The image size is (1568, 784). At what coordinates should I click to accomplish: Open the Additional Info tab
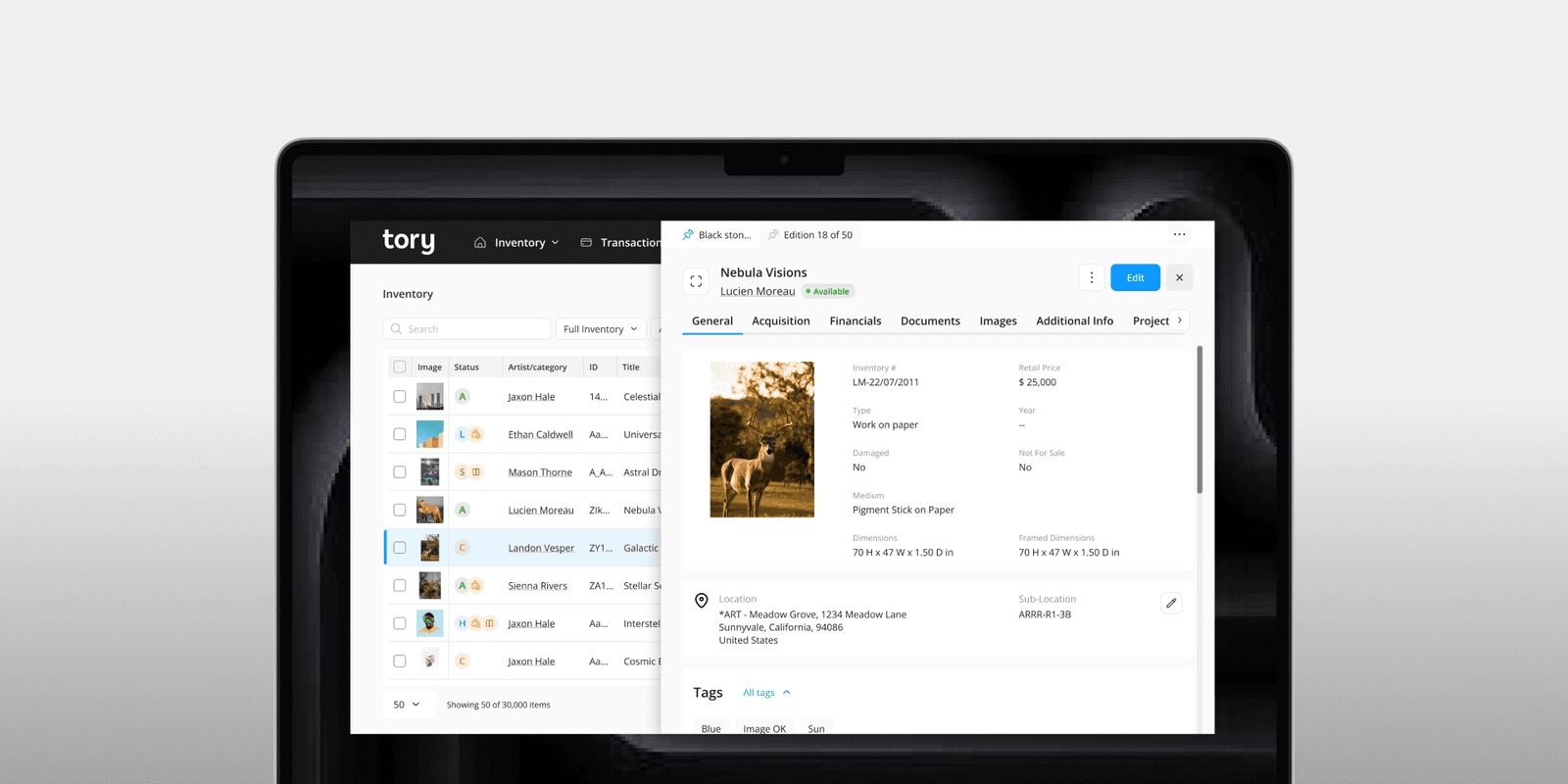1074,321
